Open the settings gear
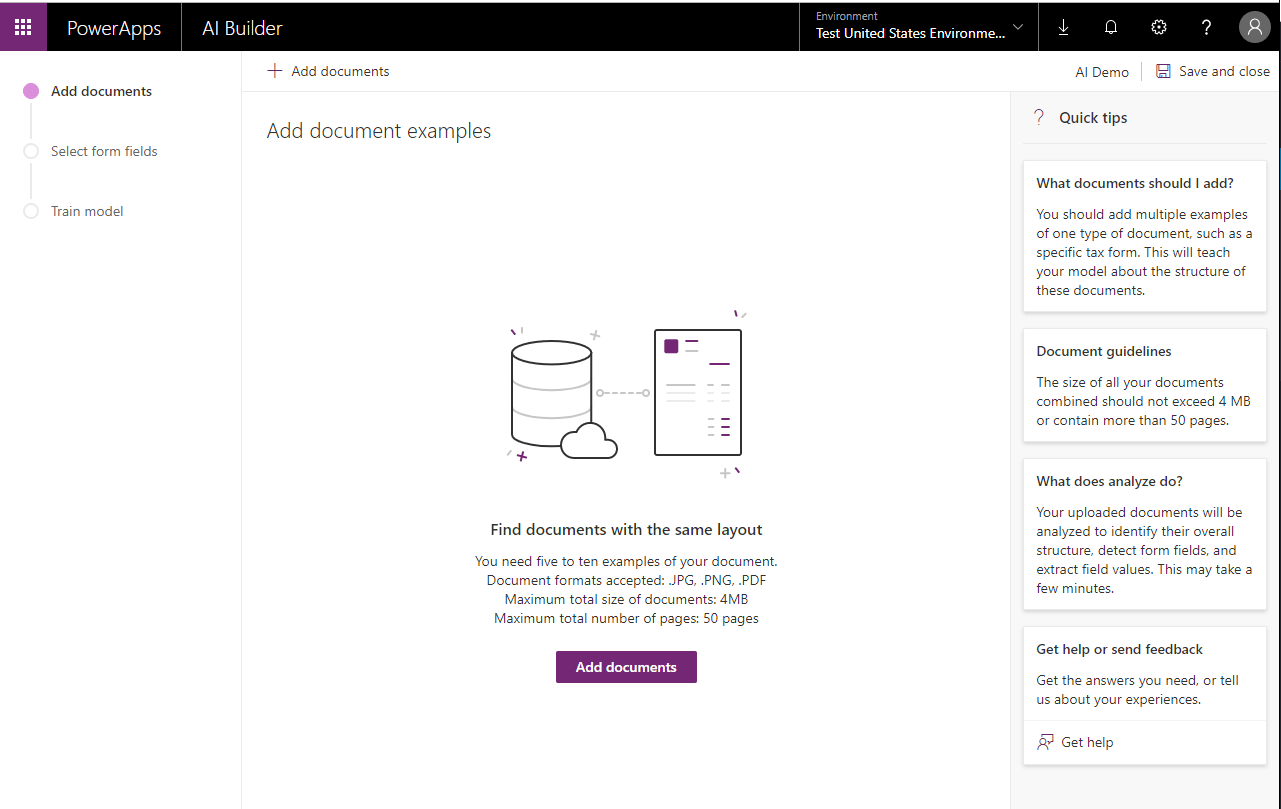Image resolution: width=1281 pixels, height=809 pixels. tap(1159, 27)
